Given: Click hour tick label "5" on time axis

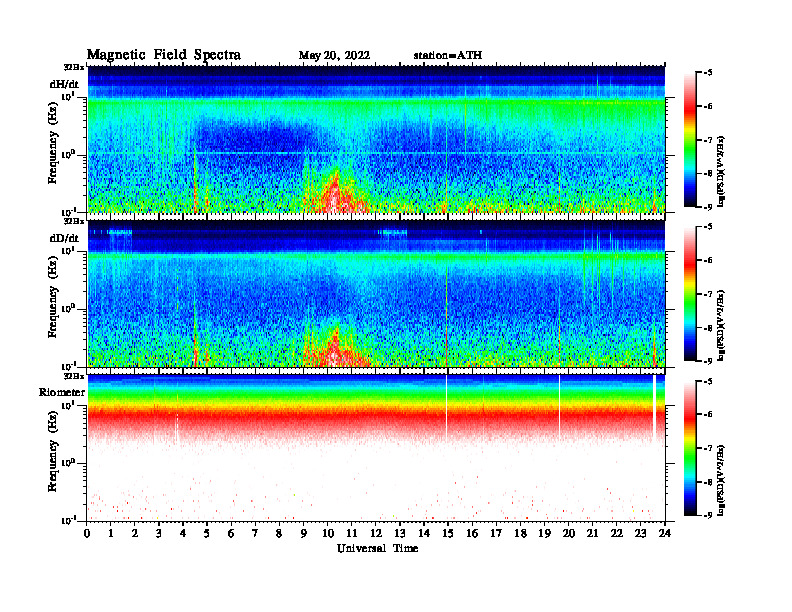Looking at the screenshot, I should (207, 533).
